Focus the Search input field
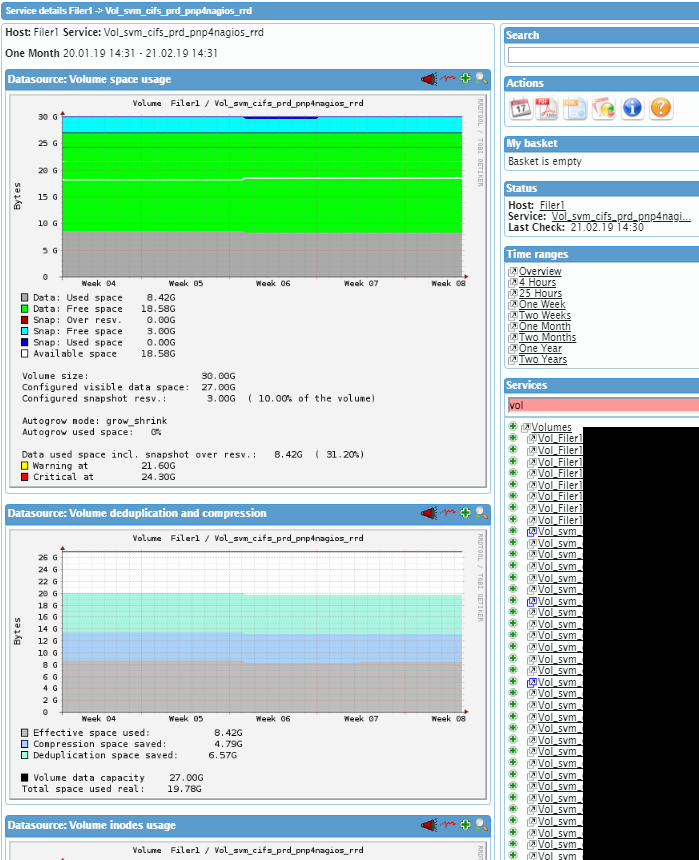This screenshot has height=860, width=699. [603, 55]
